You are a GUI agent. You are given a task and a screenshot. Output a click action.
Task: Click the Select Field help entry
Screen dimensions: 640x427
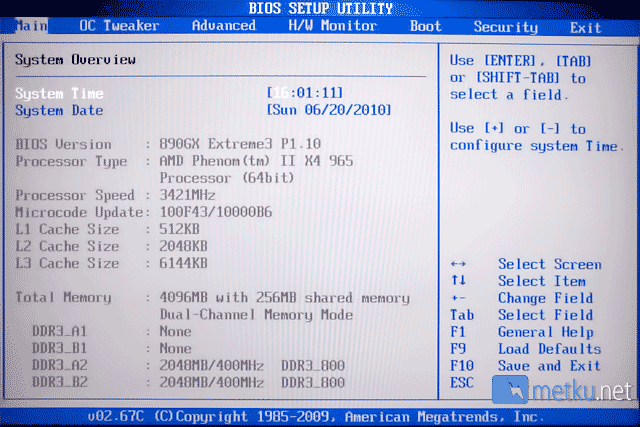click(545, 315)
